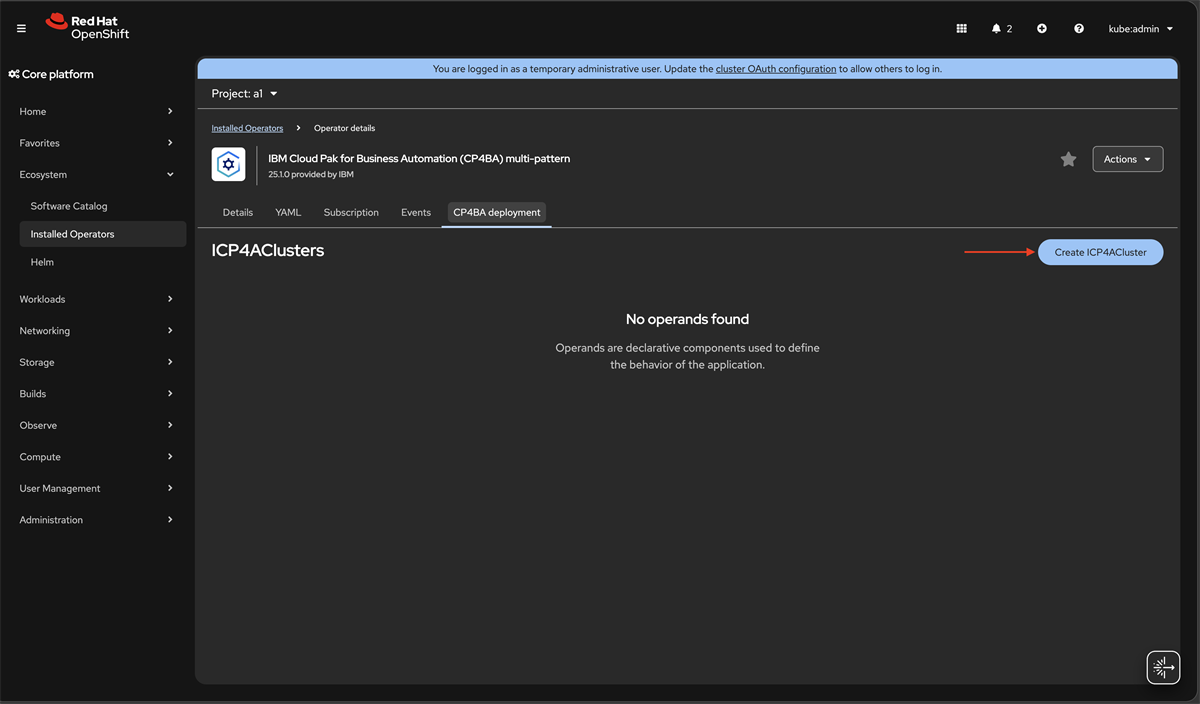This screenshot has height=704, width=1200.
Task: Click the Red Hat OpenShift logo
Action: tap(87, 28)
